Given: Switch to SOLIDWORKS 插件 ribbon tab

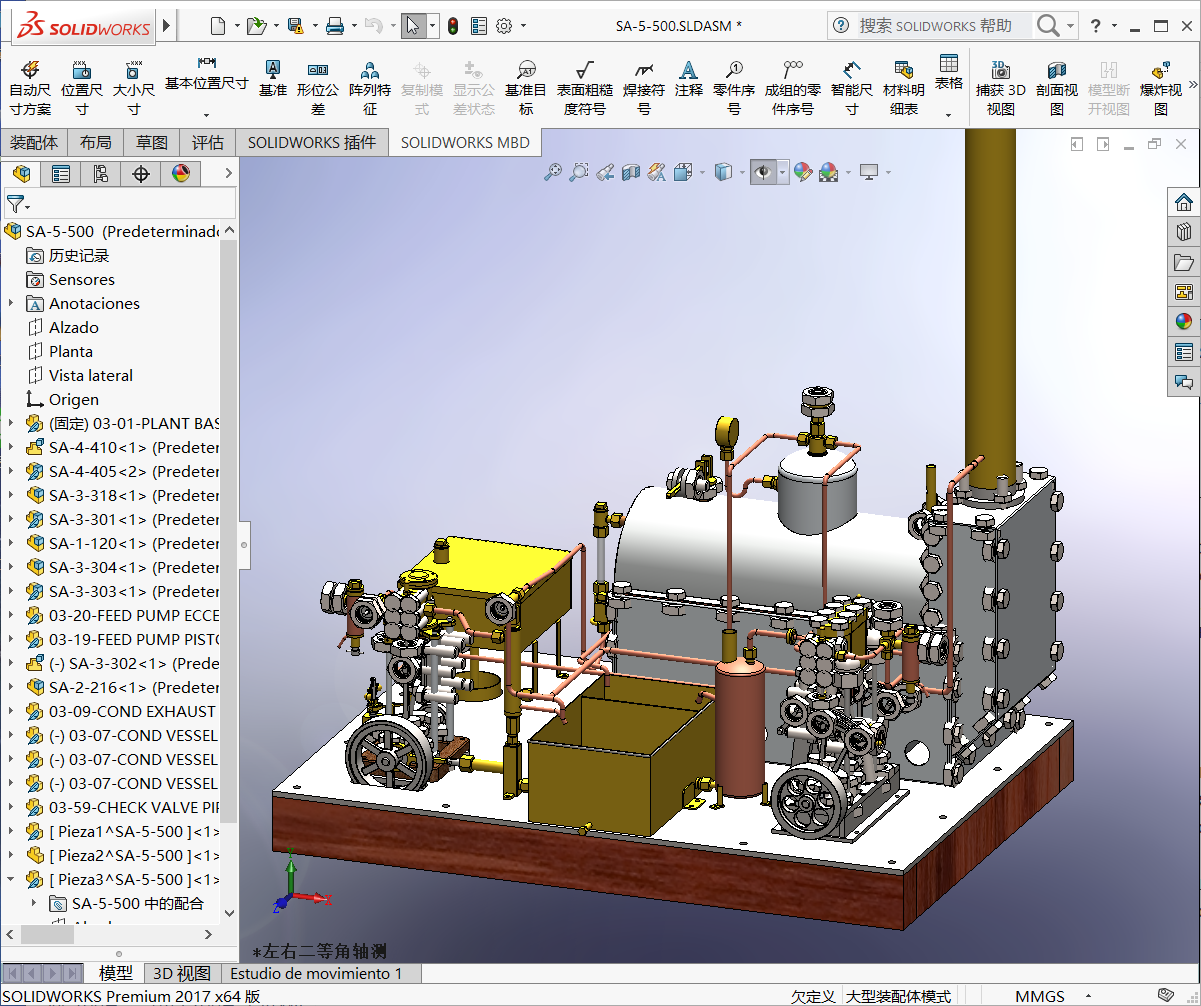Looking at the screenshot, I should [311, 142].
